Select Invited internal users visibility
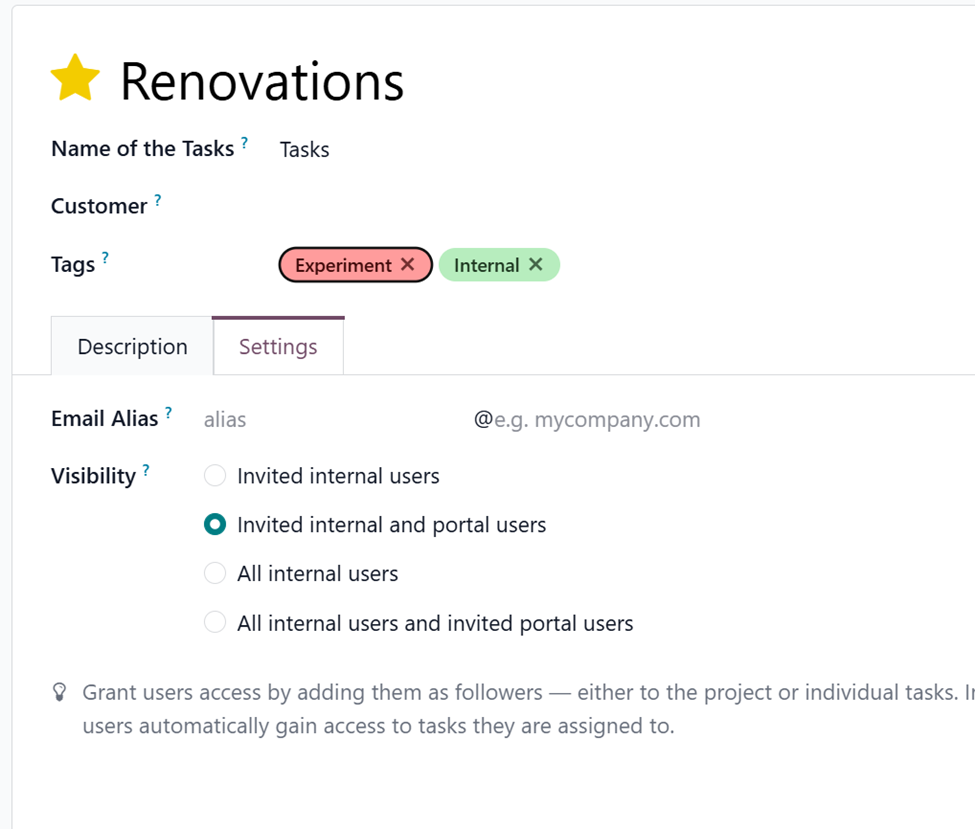 pos(215,476)
